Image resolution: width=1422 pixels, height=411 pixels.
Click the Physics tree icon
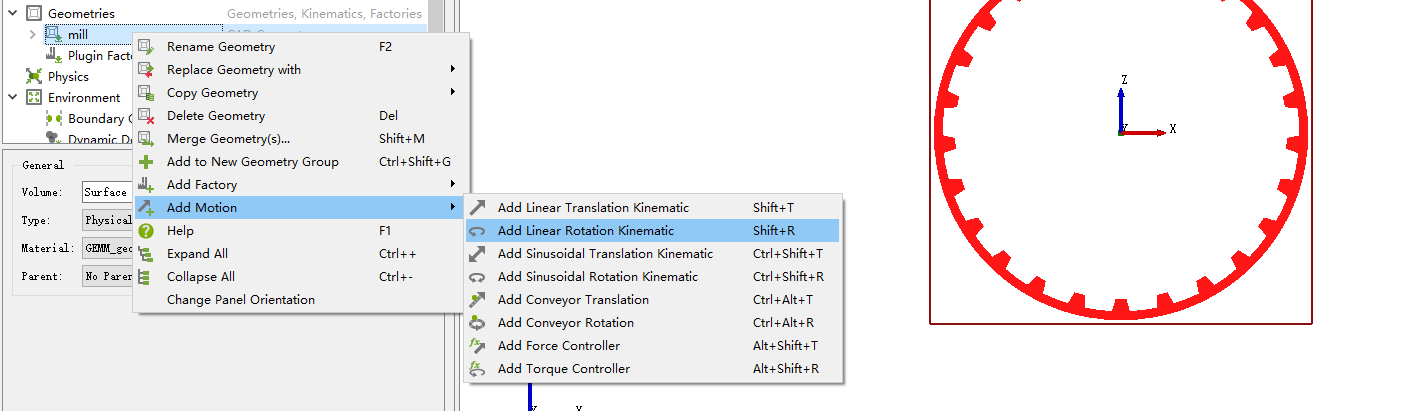34,77
